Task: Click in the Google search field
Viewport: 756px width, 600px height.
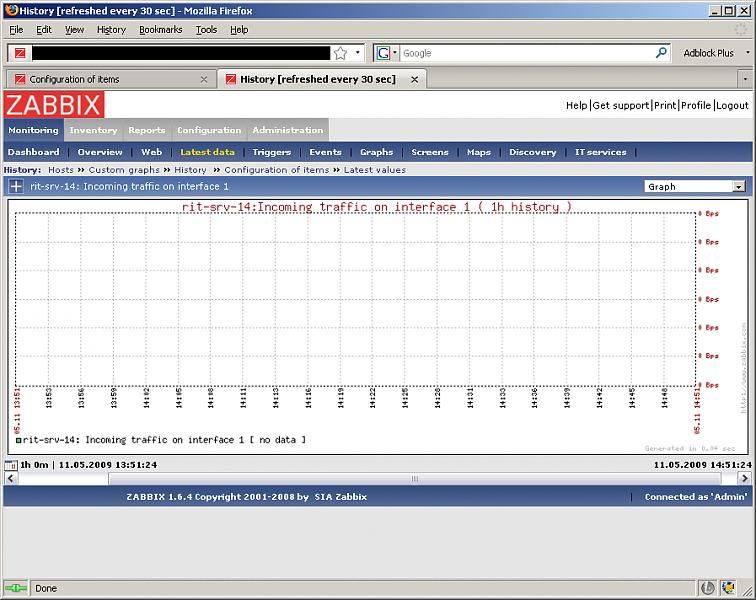Action: [525, 53]
